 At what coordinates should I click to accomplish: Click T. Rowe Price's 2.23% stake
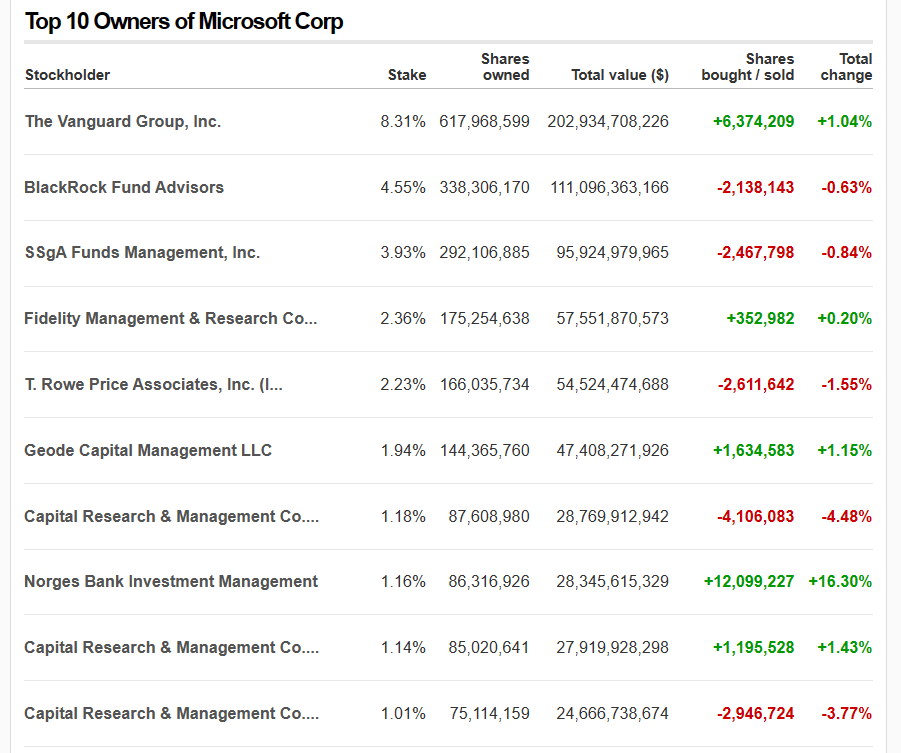click(x=403, y=384)
